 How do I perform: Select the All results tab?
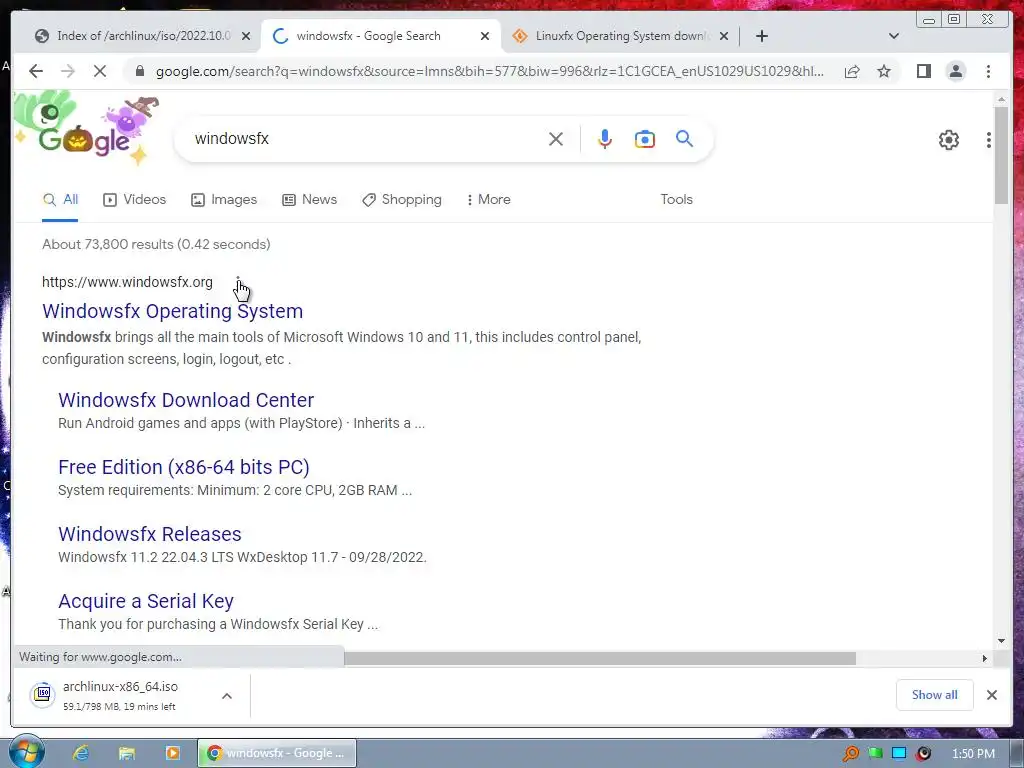pos(60,199)
